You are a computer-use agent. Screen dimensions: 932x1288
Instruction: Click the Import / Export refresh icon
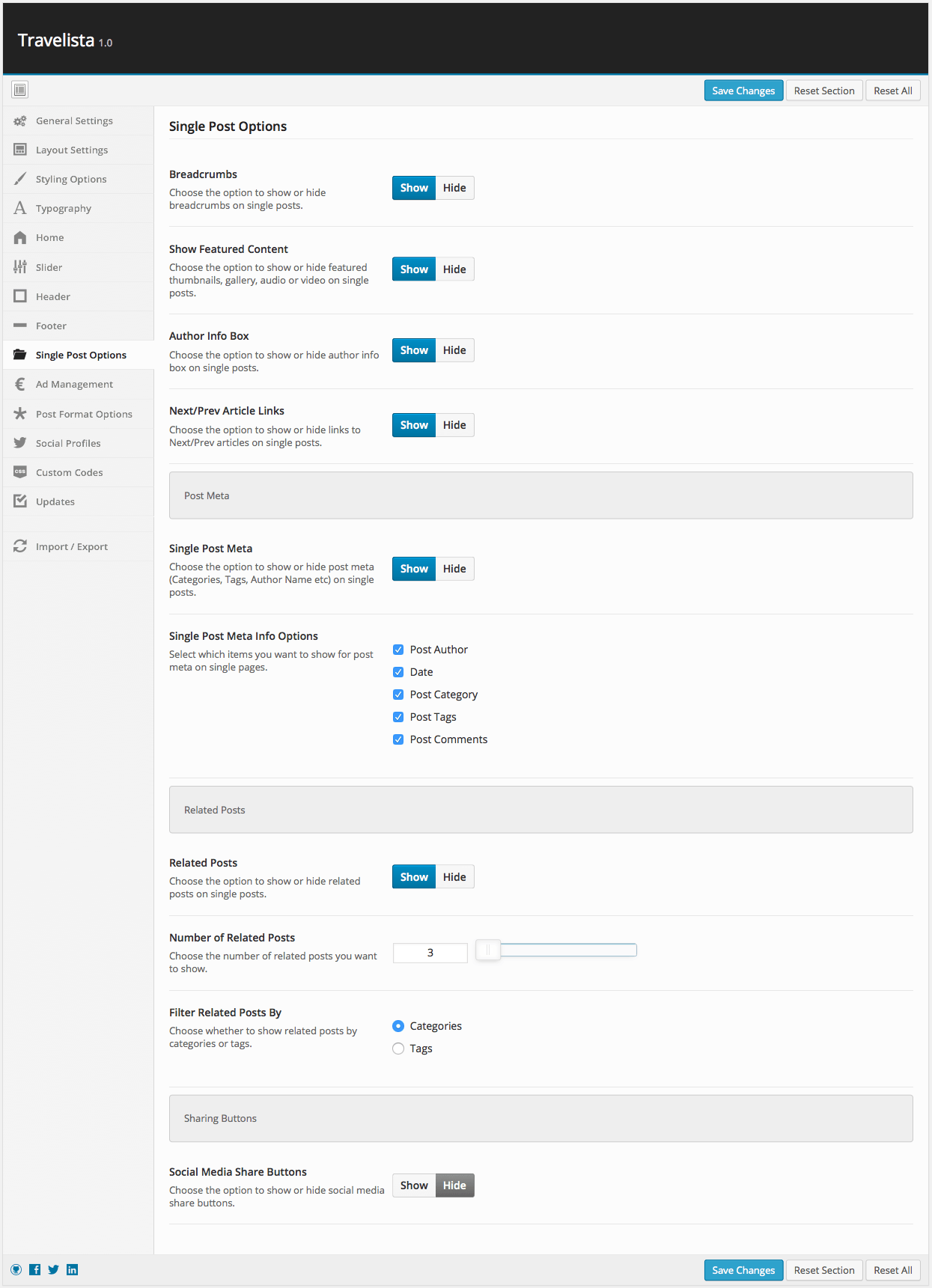(20, 546)
